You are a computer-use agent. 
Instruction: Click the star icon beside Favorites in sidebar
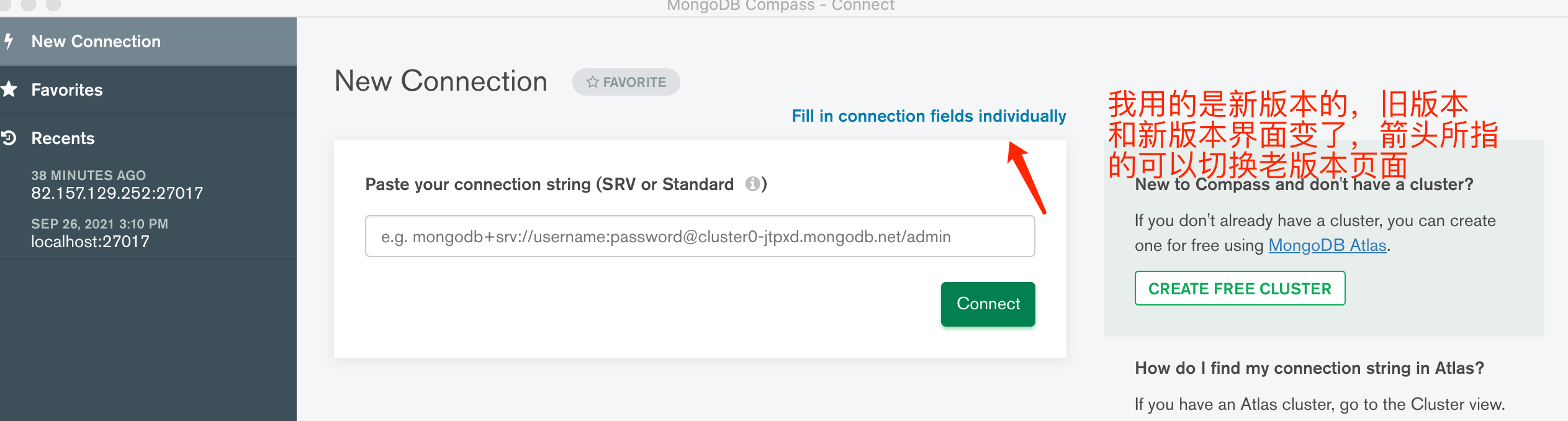click(x=9, y=89)
